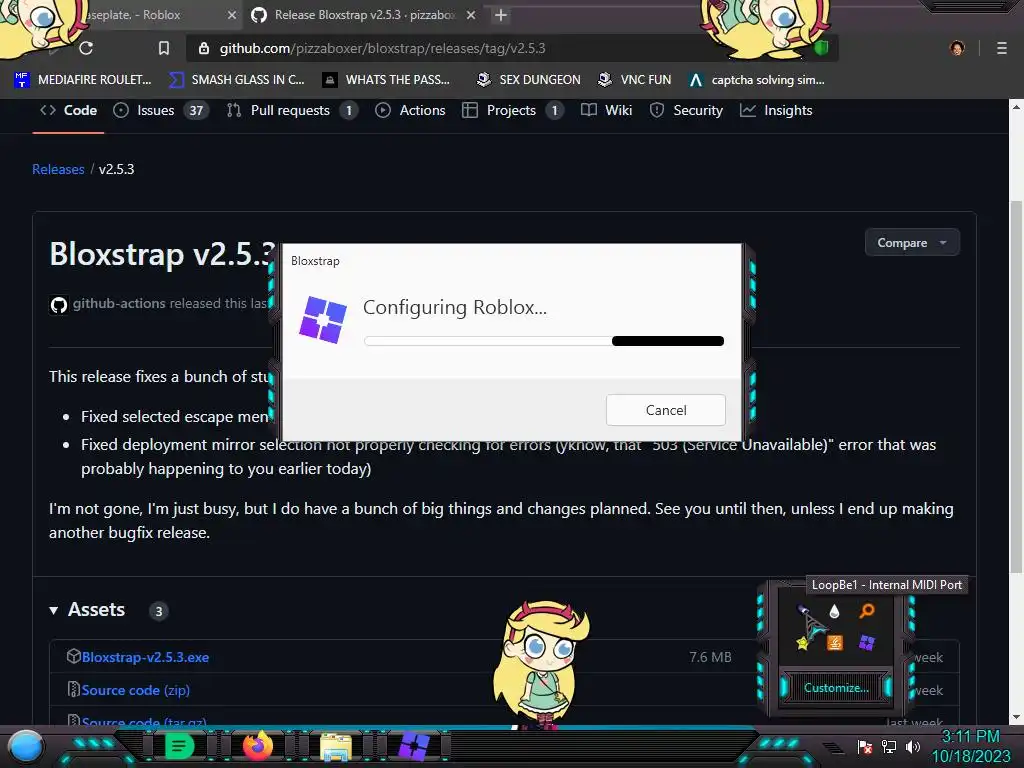The width and height of the screenshot is (1024, 768).
Task: Open WHATS THE PASS... bookmark
Action: pyautogui.click(x=387, y=80)
